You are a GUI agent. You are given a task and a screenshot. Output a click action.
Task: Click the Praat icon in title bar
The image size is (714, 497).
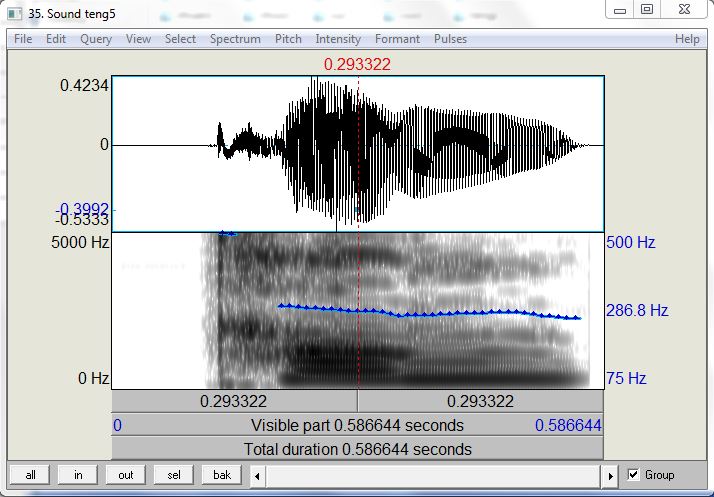[x=15, y=14]
